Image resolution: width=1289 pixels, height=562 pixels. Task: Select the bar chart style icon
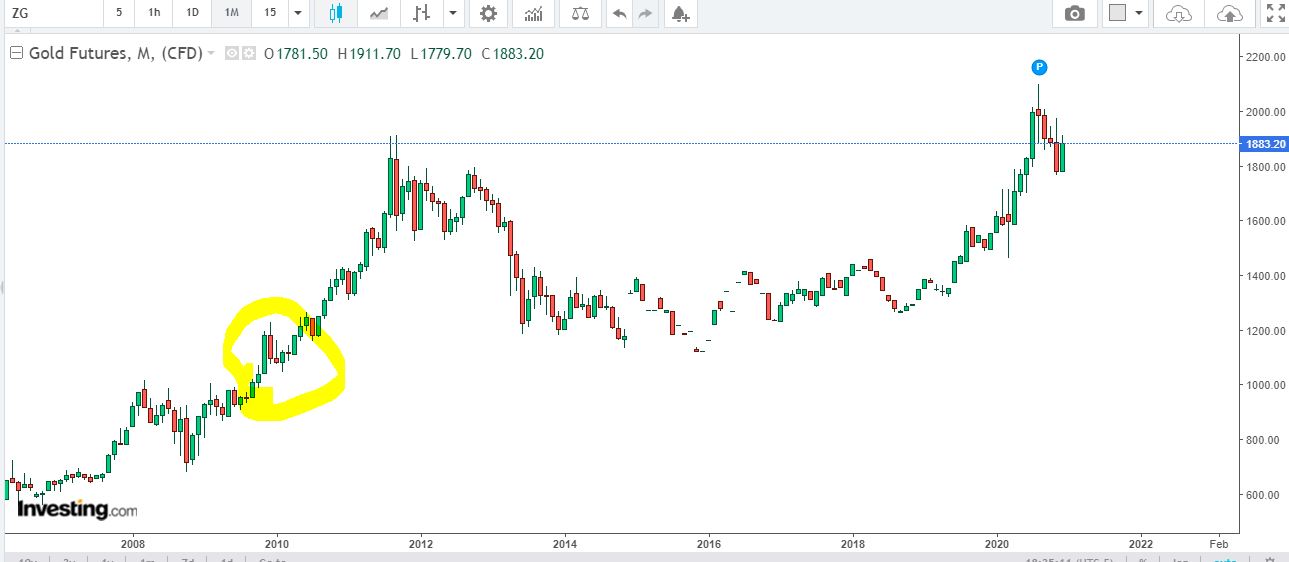pyautogui.click(x=422, y=13)
